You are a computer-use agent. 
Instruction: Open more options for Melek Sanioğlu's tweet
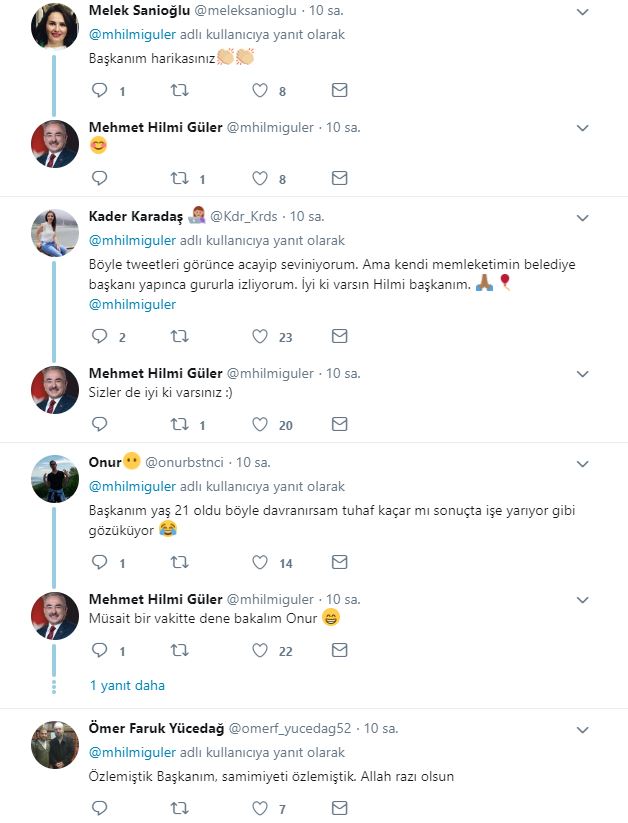584,10
